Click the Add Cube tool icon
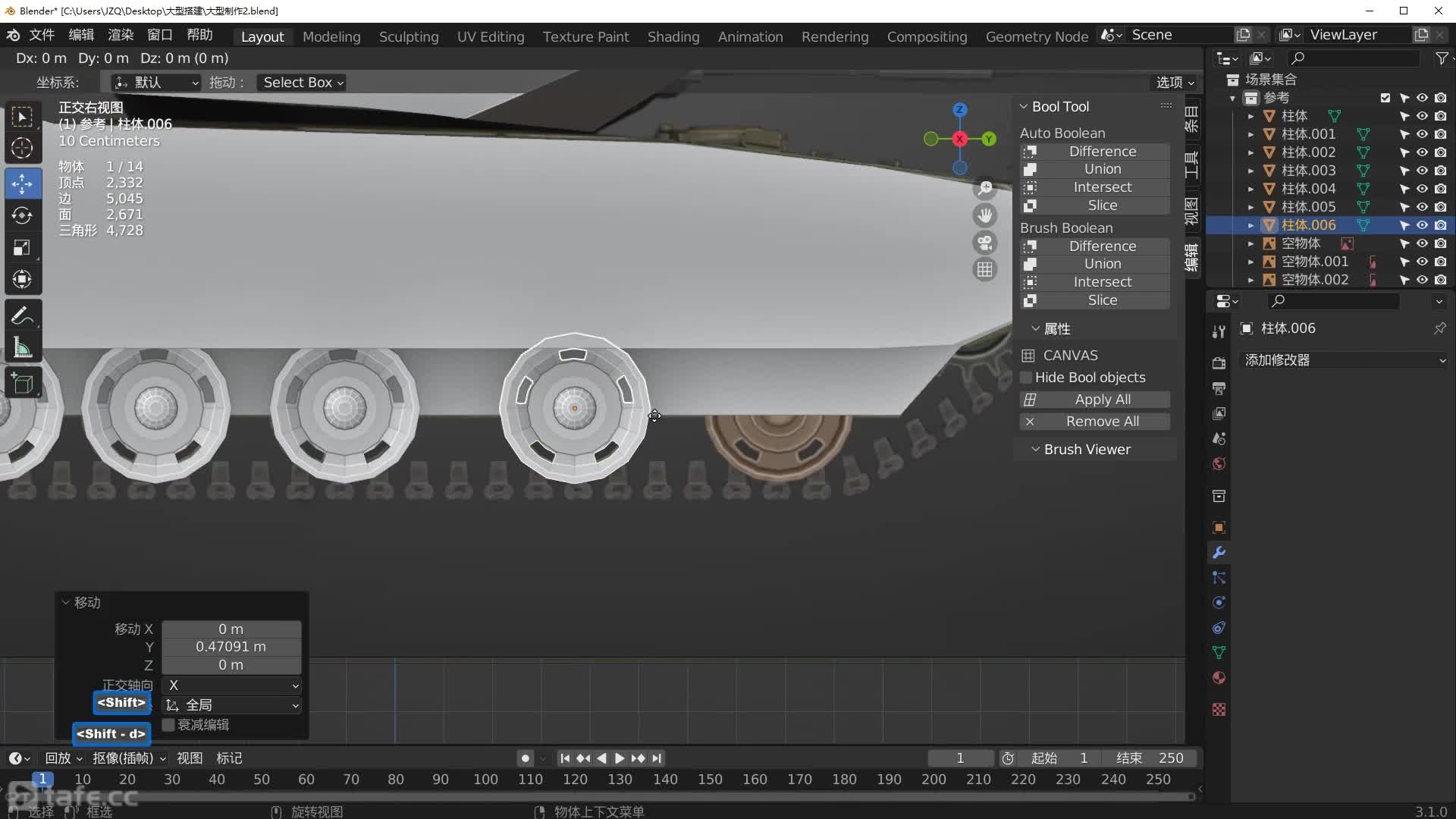Viewport: 1456px width, 819px height. [x=22, y=384]
